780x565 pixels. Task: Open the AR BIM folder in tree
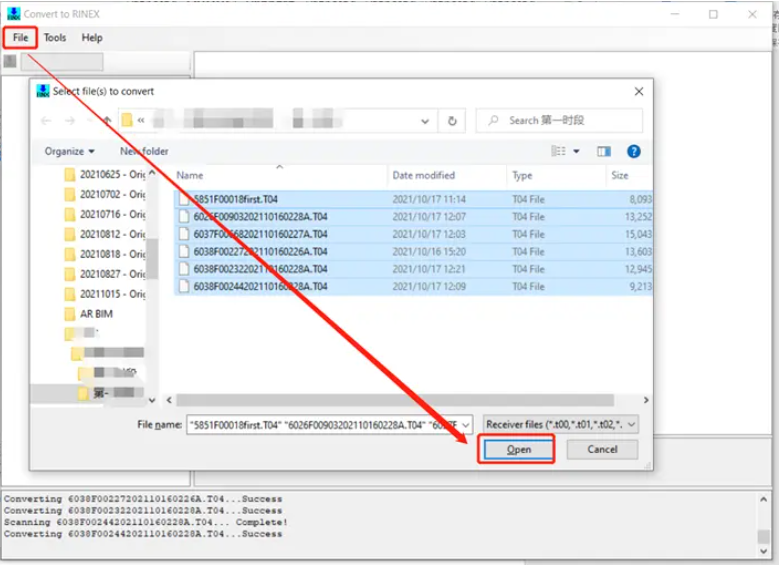(97, 314)
